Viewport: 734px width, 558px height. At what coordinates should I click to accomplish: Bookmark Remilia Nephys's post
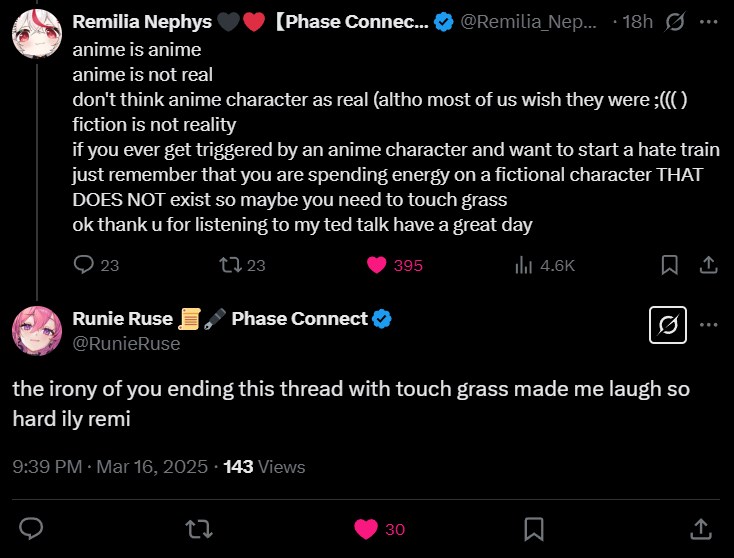click(670, 265)
